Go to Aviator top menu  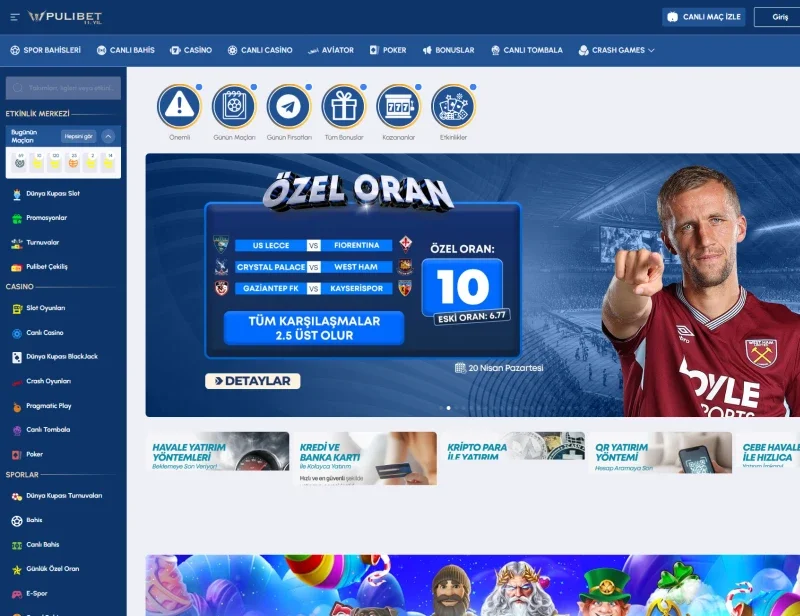point(331,50)
